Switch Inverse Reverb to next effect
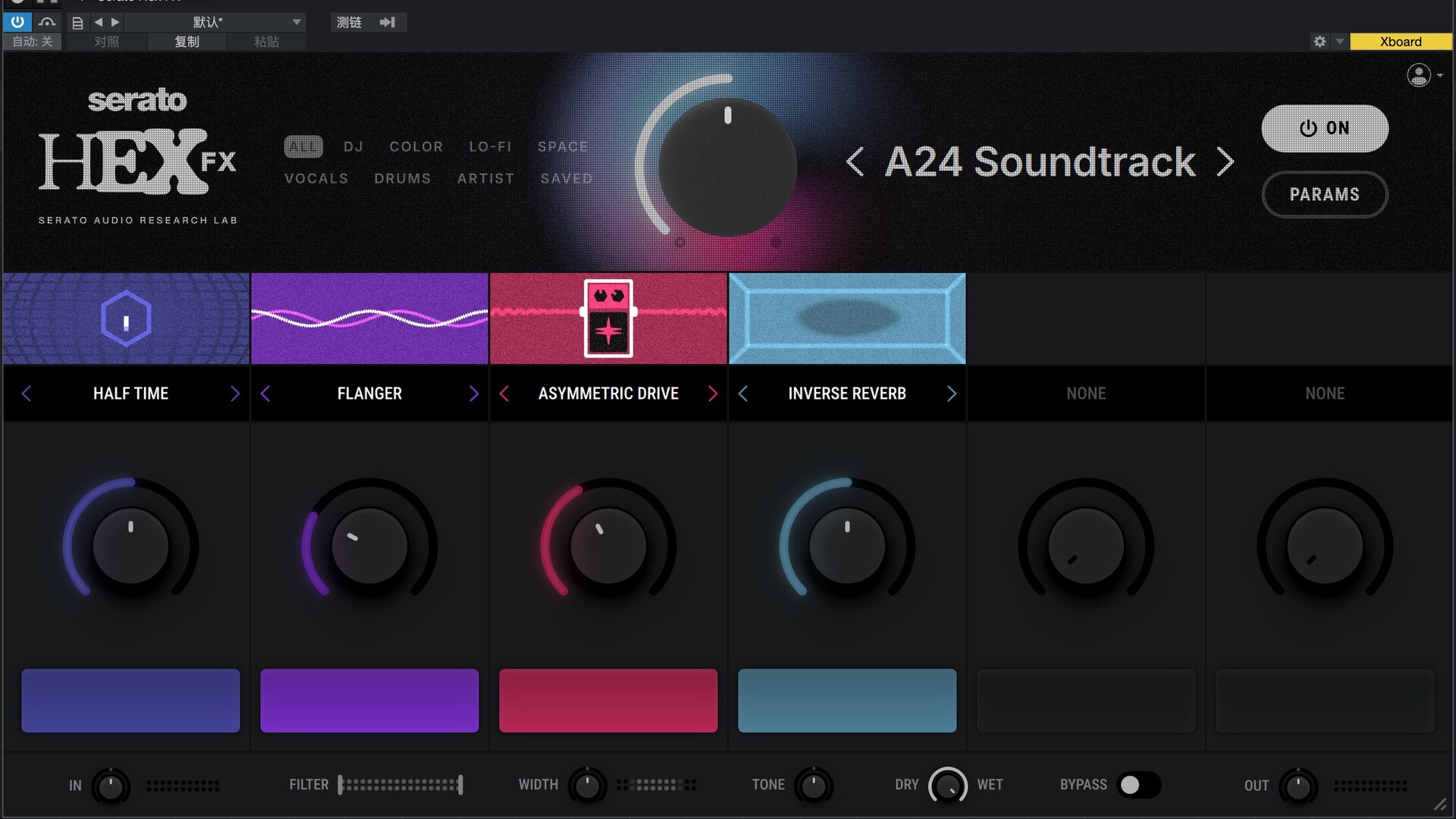 [x=952, y=394]
